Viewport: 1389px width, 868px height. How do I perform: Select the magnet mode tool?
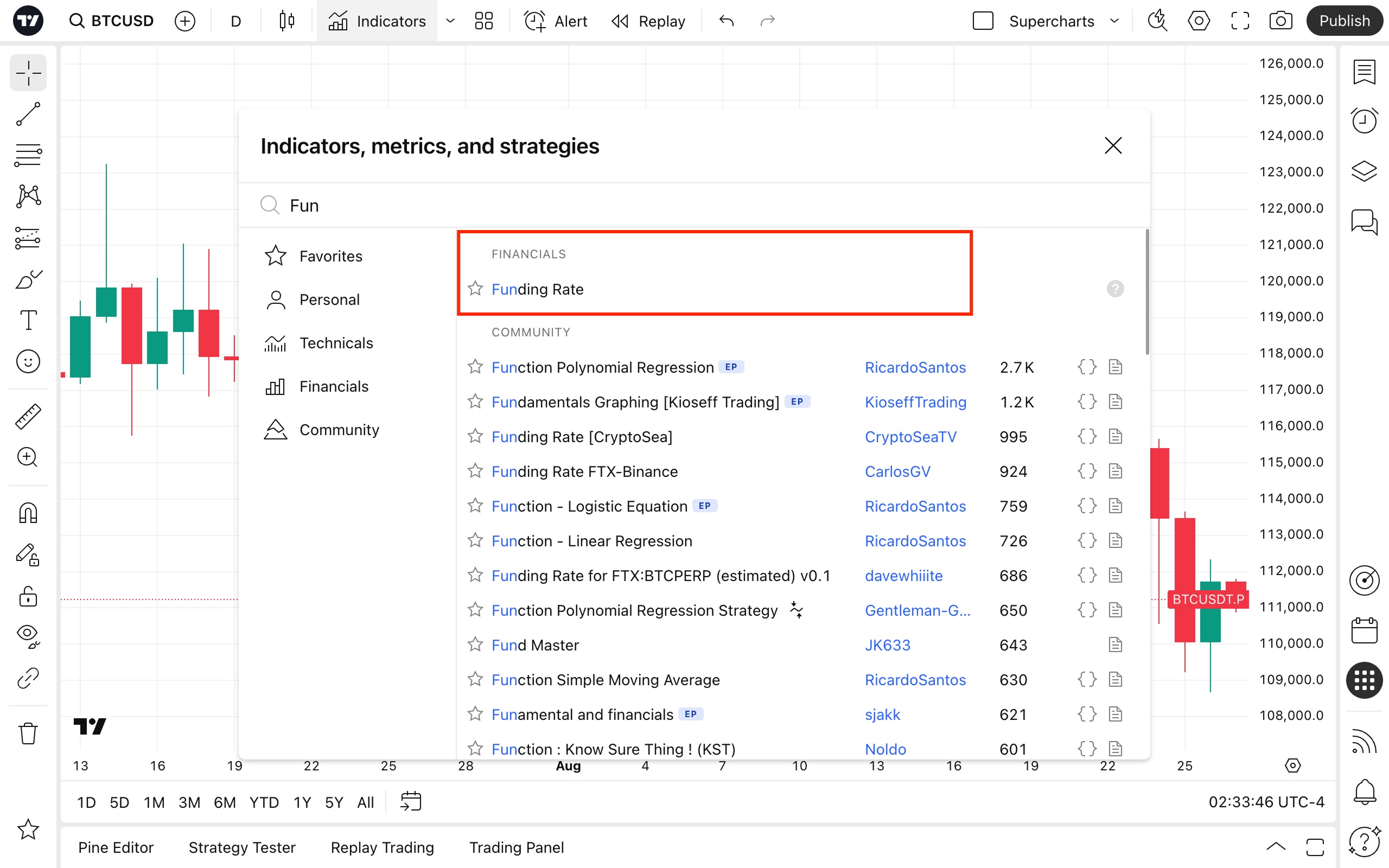click(28, 513)
